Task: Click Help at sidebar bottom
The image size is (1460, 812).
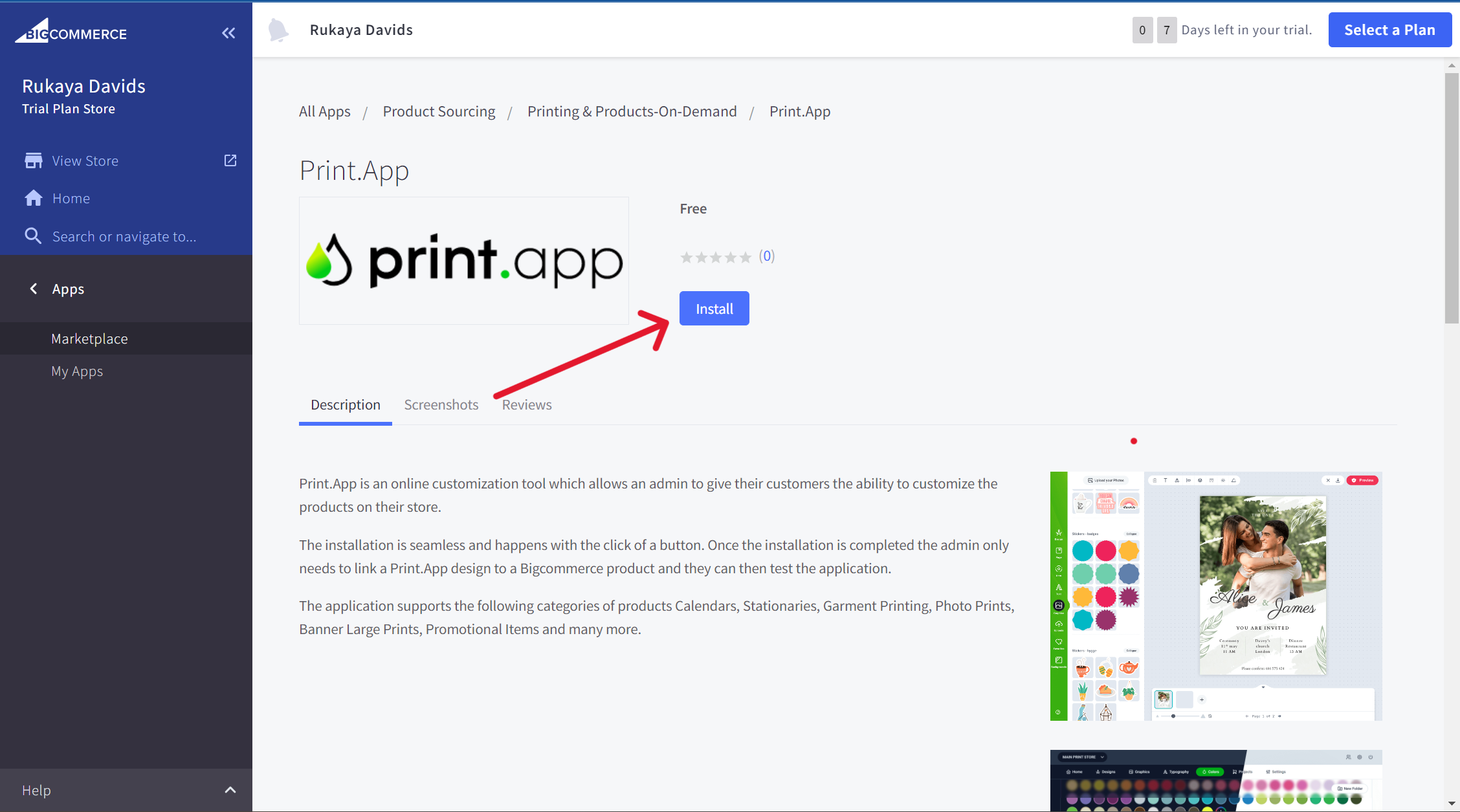Action: [36, 790]
